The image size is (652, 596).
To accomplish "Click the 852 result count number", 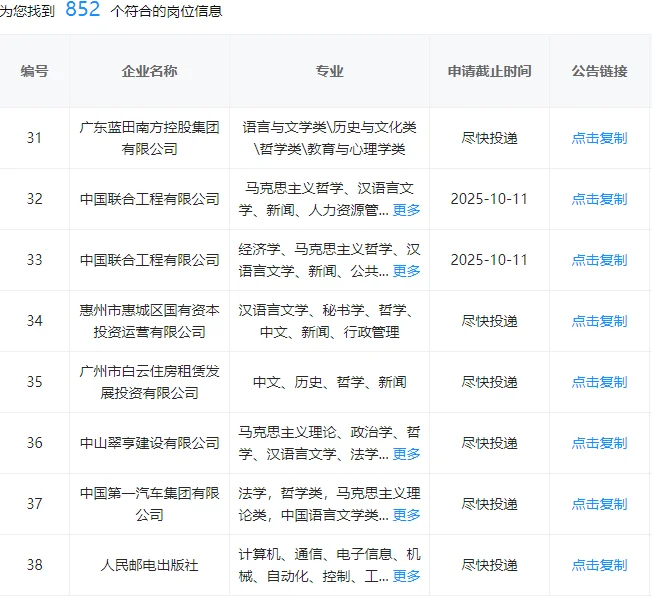I will click(83, 9).
